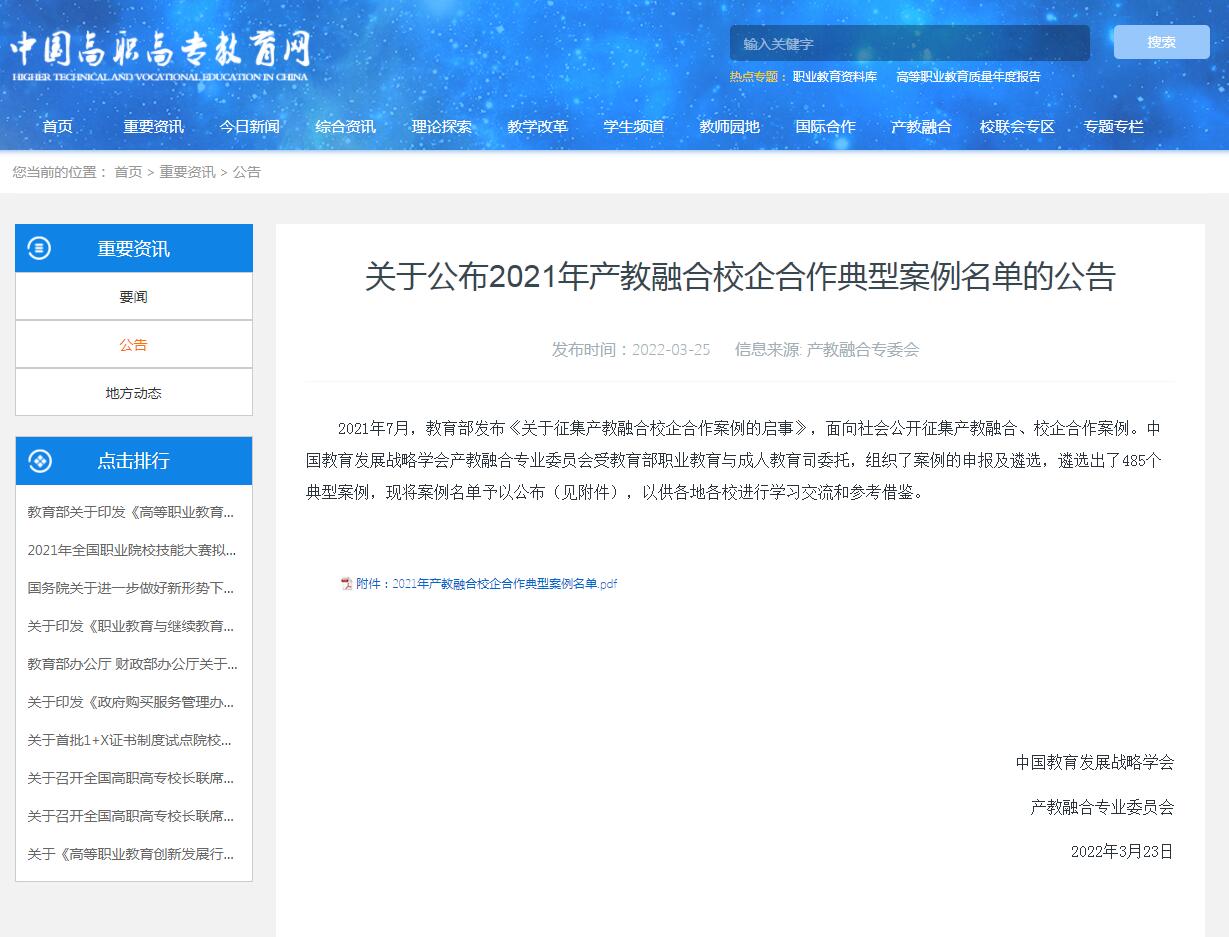The height and width of the screenshot is (937, 1229).
Task: Click the PDF icon beside the attachment link
Action: click(x=346, y=583)
